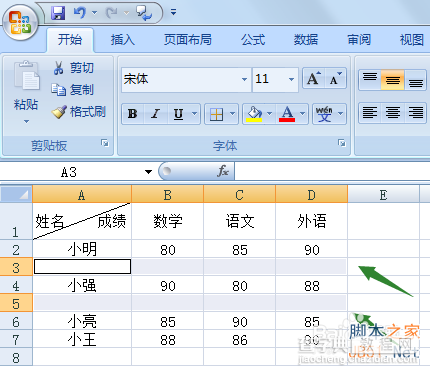Image resolution: width=430 pixels, height=366 pixels.
Task: Open the Name Box dropdown arrow
Action: (x=148, y=172)
